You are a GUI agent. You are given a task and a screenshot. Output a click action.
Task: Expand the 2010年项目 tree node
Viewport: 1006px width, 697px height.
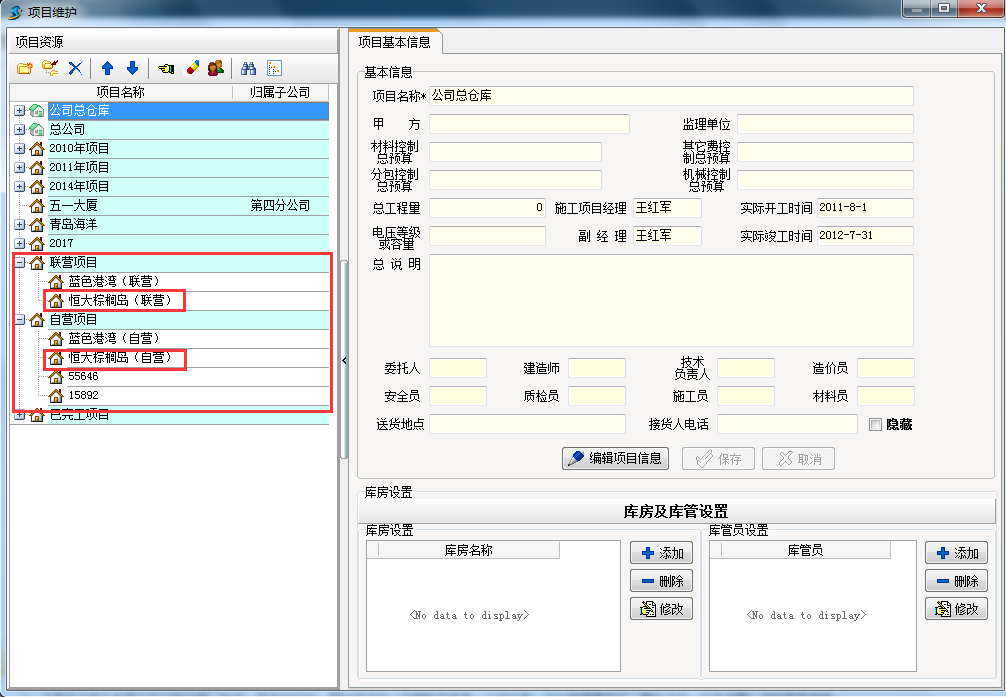point(20,148)
